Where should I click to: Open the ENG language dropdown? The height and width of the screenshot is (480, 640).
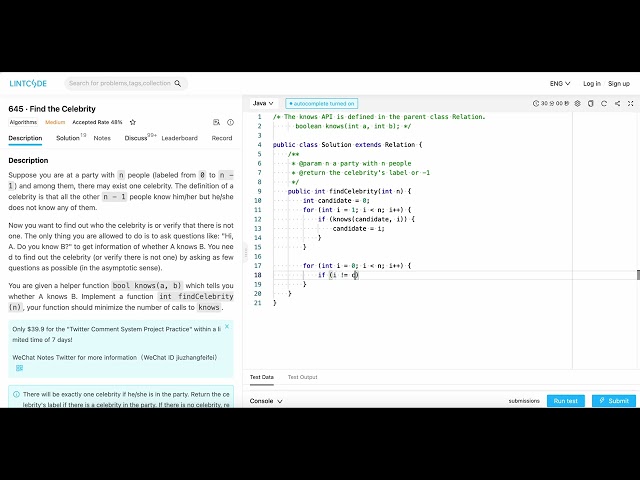click(560, 84)
